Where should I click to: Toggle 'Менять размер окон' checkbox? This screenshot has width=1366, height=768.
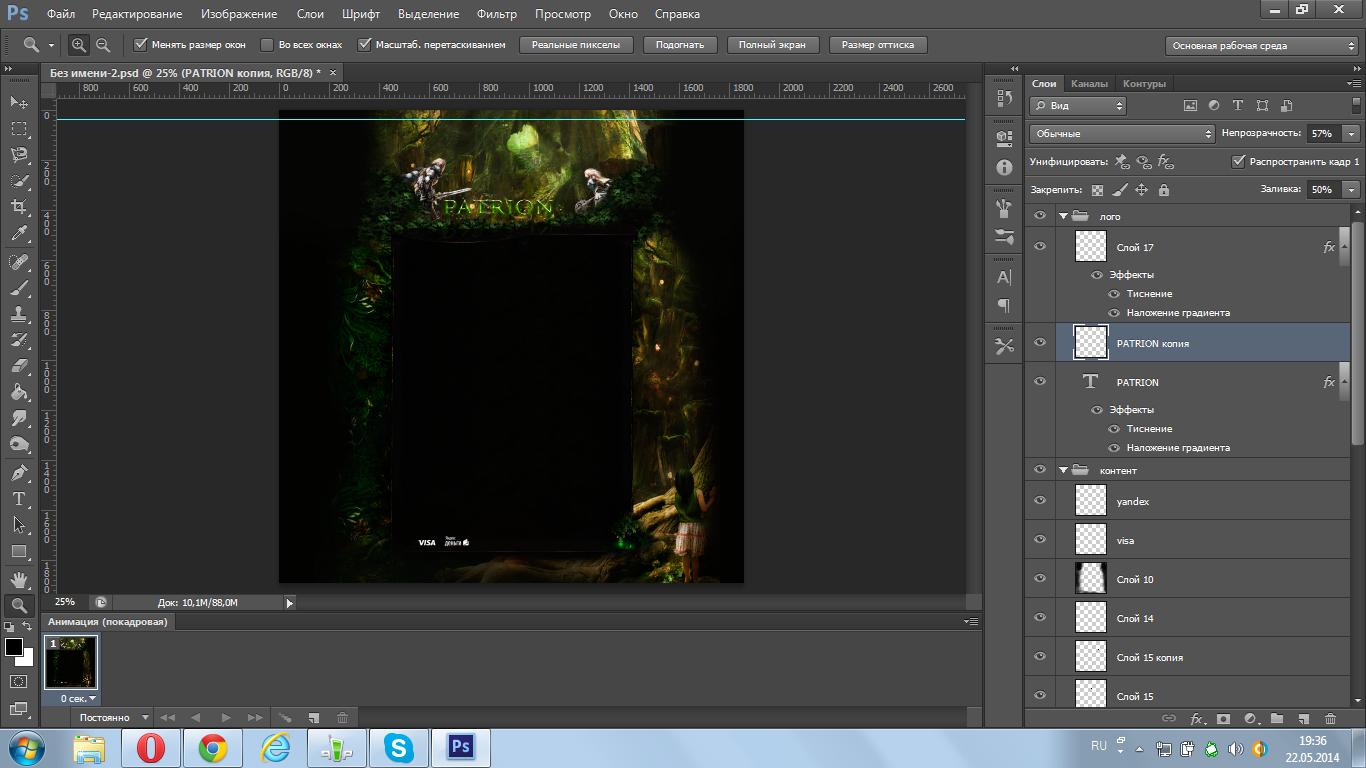point(141,45)
